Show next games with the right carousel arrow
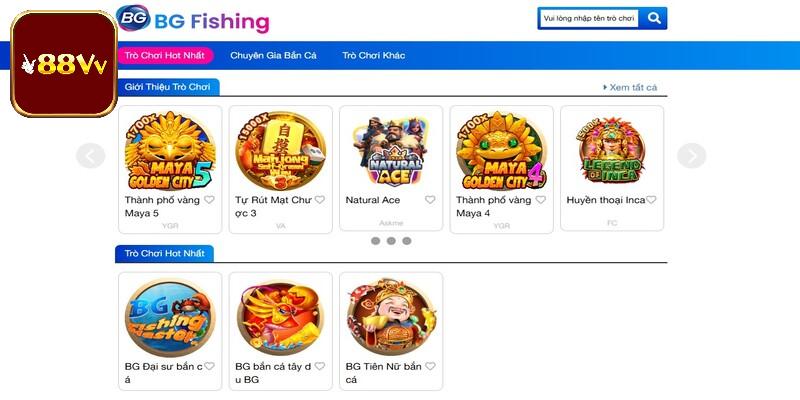Viewport: 800px width, 400px height. click(x=691, y=156)
